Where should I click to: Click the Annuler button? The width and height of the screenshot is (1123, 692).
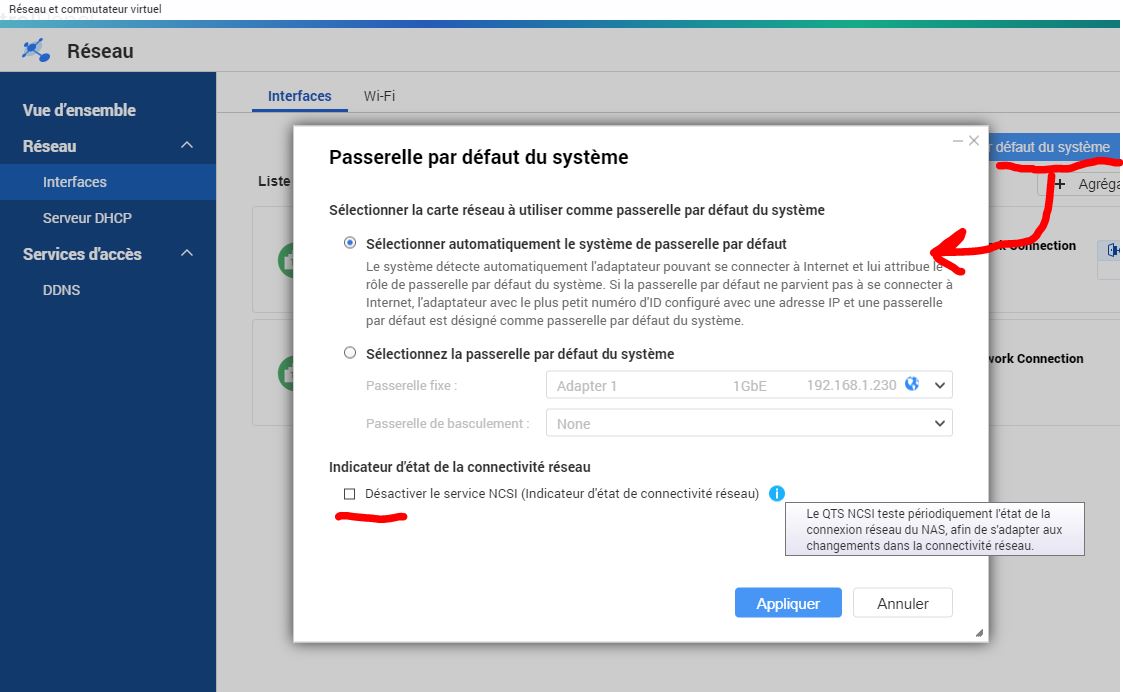pyautogui.click(x=902, y=603)
